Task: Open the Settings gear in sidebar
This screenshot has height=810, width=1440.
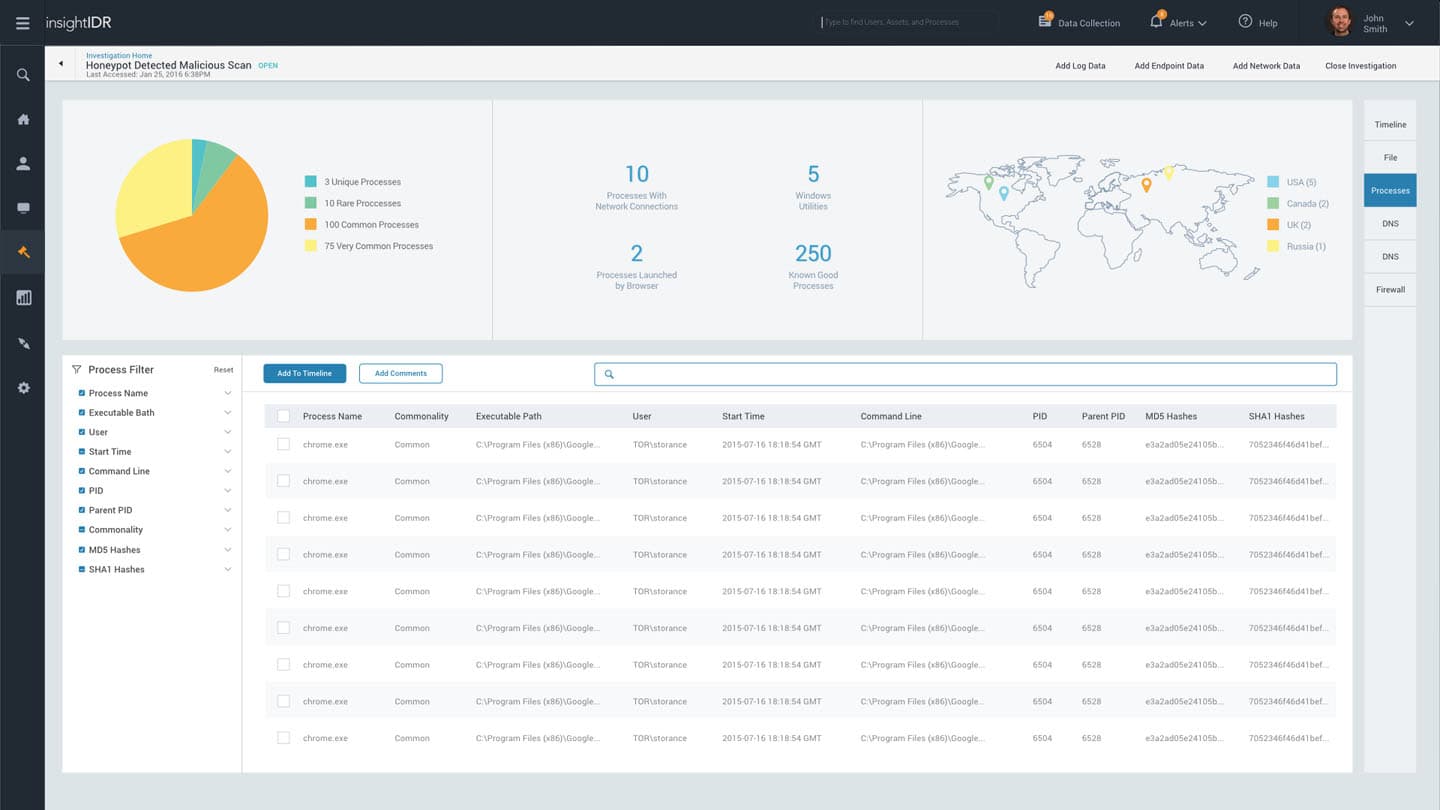Action: (23, 388)
